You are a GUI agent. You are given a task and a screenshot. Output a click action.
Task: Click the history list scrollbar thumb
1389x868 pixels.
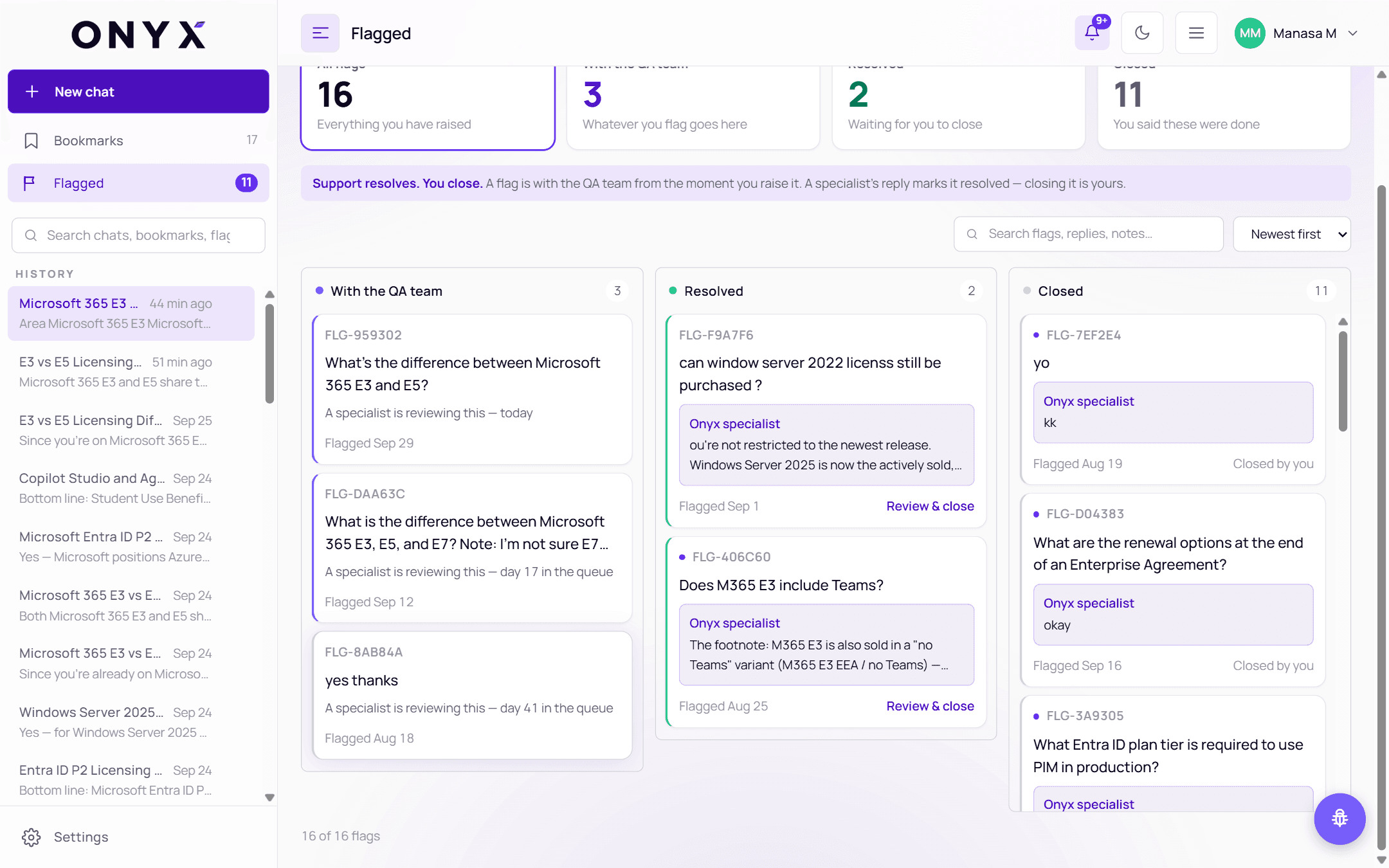coord(269,354)
